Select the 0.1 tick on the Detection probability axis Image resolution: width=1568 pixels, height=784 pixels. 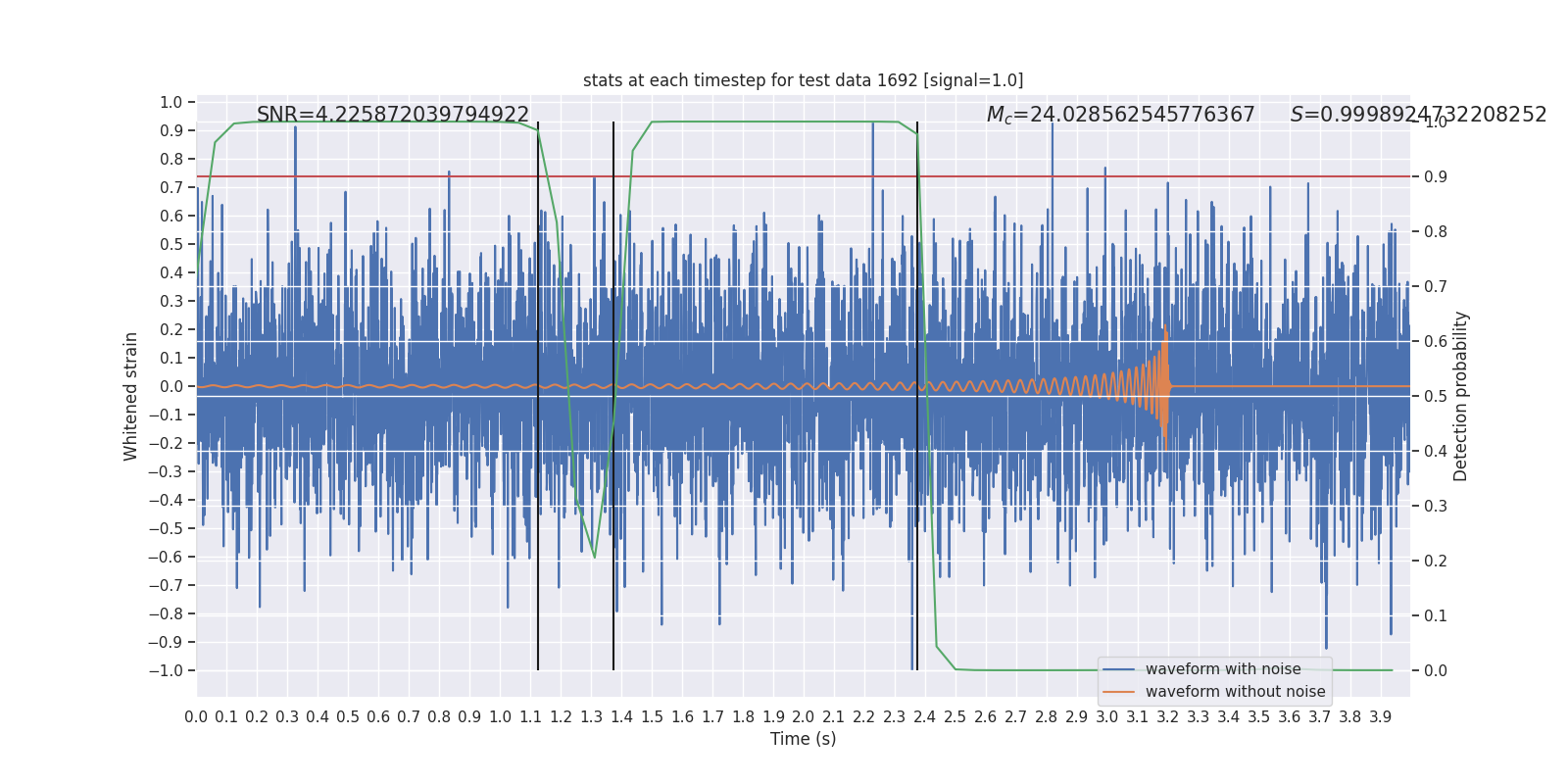[1435, 615]
